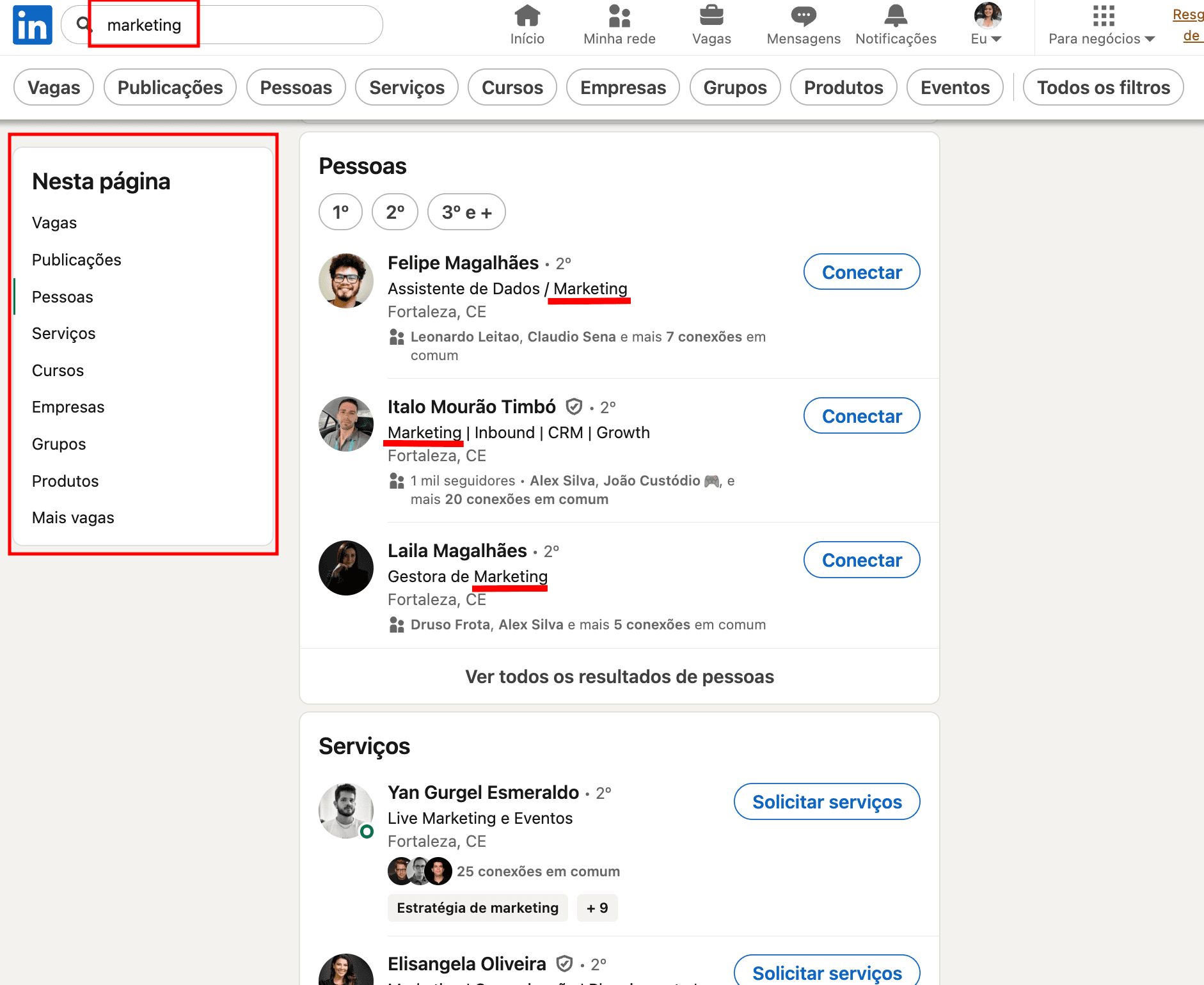1204x985 pixels.
Task: Expand the Eu profile menu
Action: point(986,25)
